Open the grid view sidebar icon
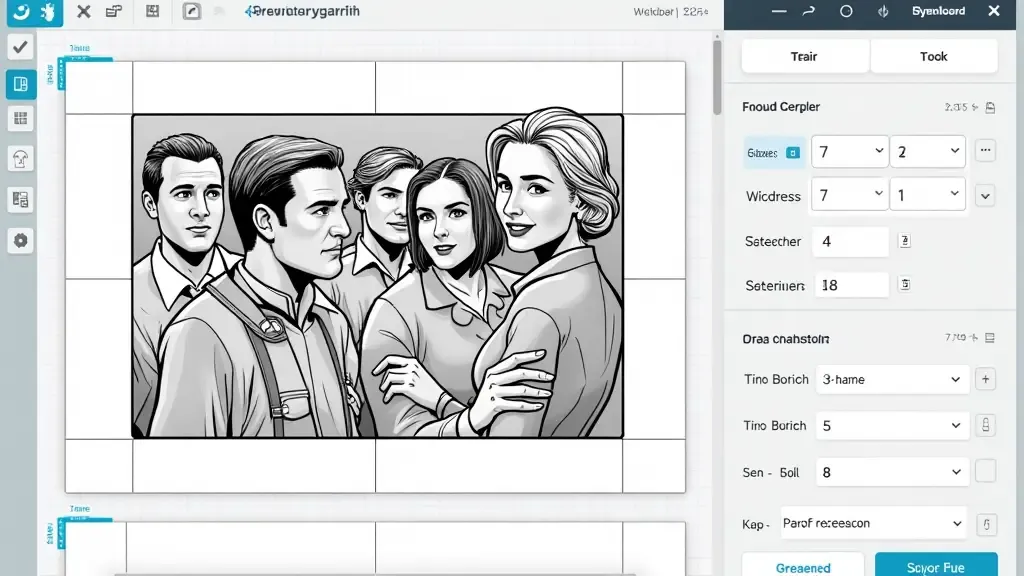The height and width of the screenshot is (576, 1024). click(20, 119)
